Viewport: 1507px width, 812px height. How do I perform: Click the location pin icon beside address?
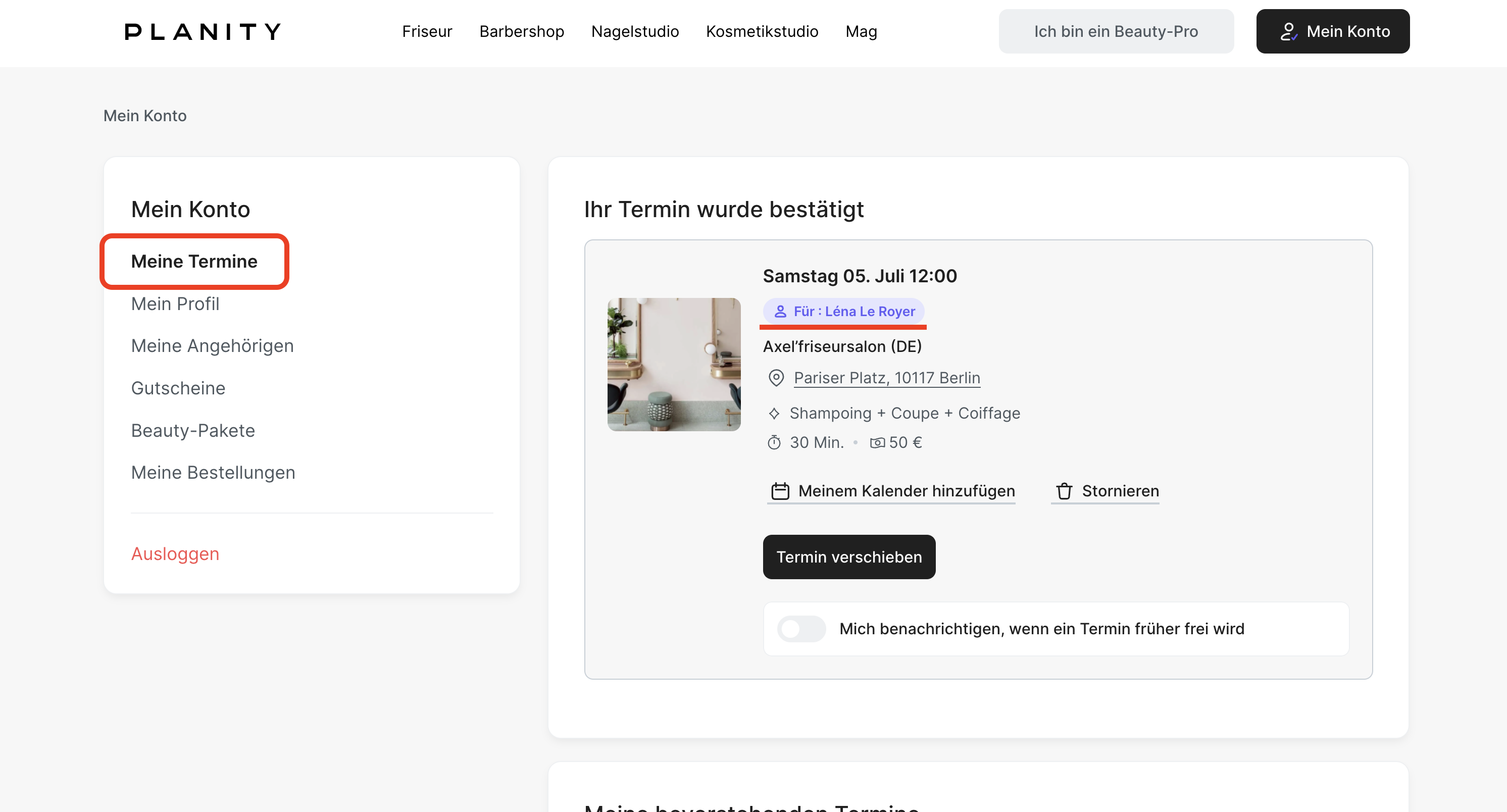tap(776, 378)
